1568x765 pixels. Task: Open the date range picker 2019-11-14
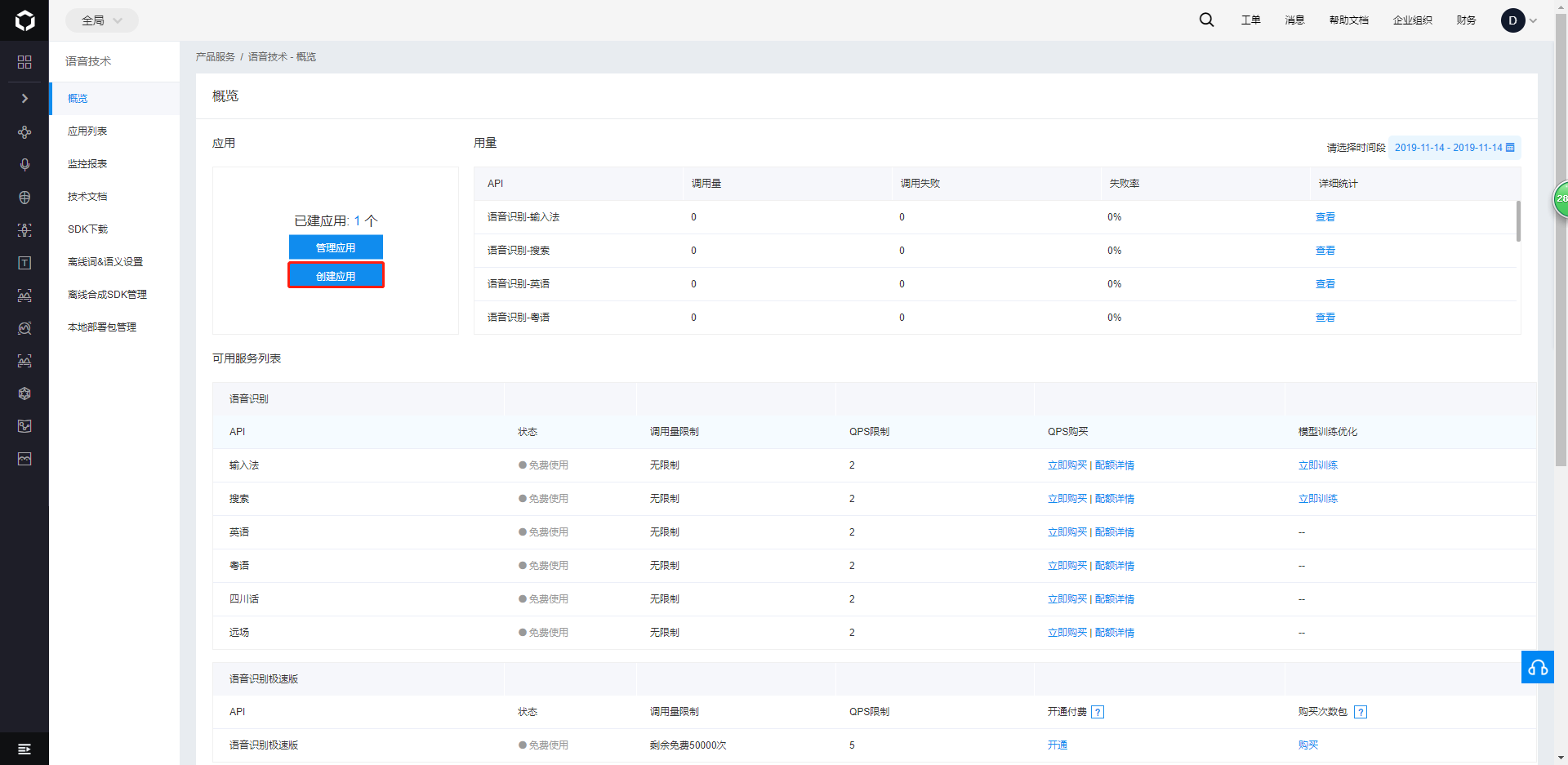[x=1454, y=148]
